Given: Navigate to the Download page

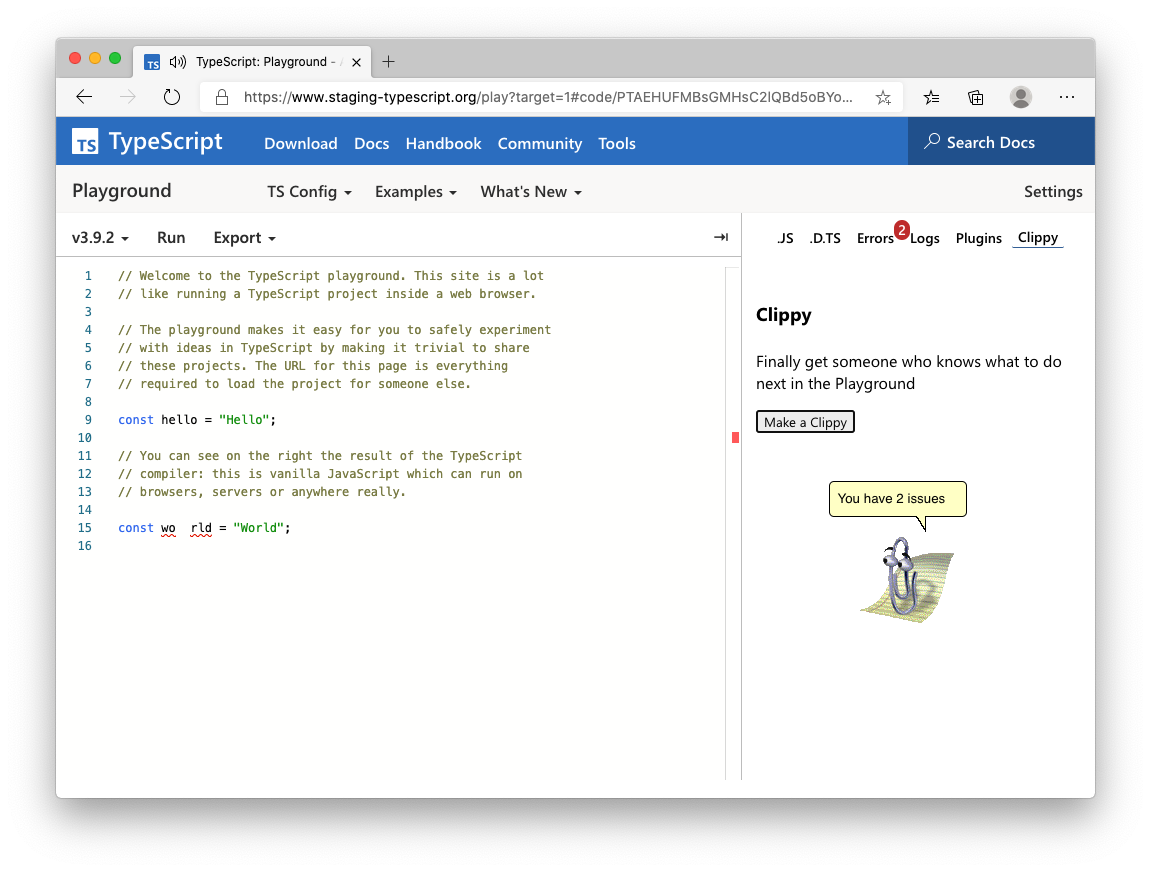Looking at the screenshot, I should (301, 143).
